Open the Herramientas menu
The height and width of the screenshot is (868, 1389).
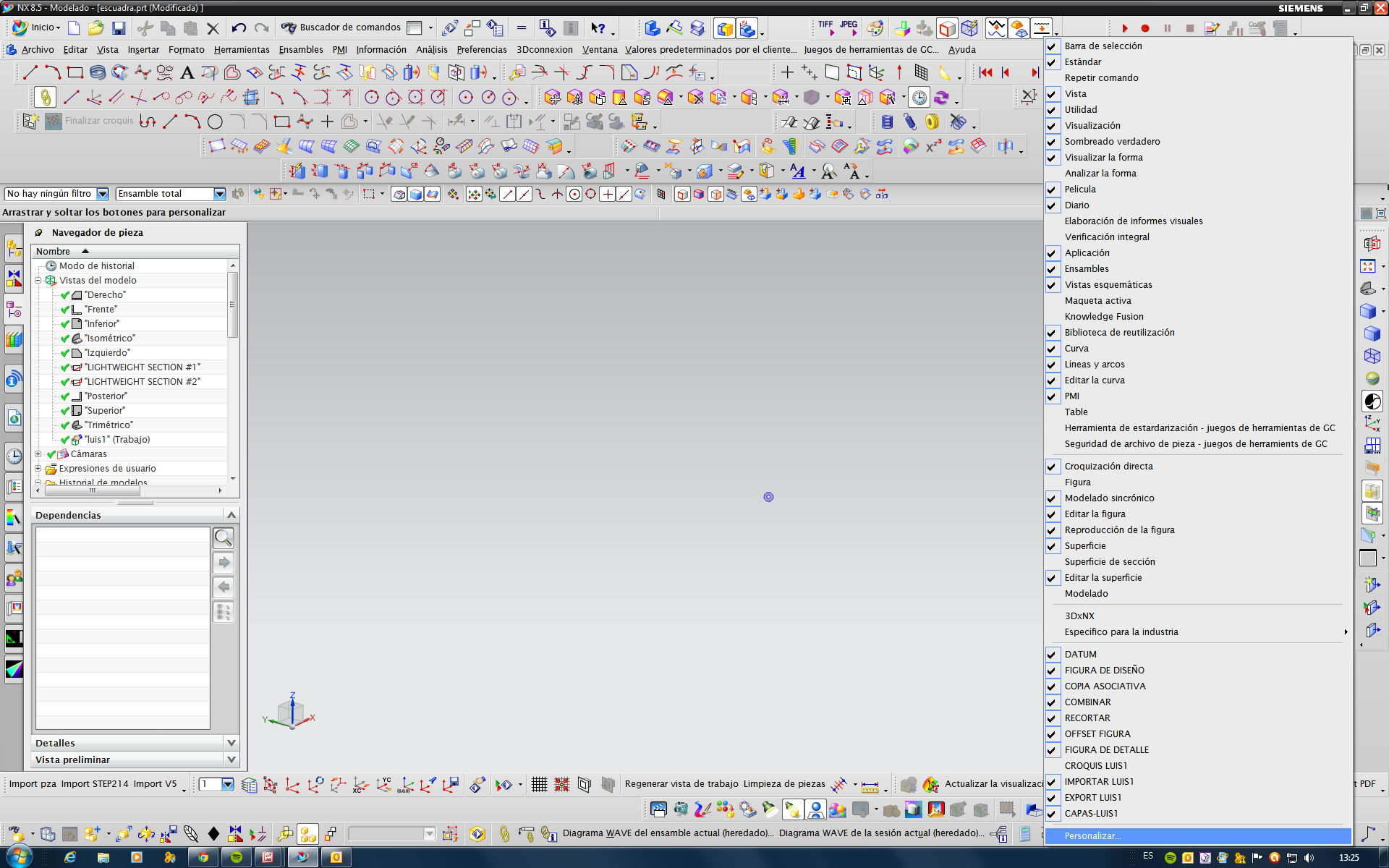[242, 50]
